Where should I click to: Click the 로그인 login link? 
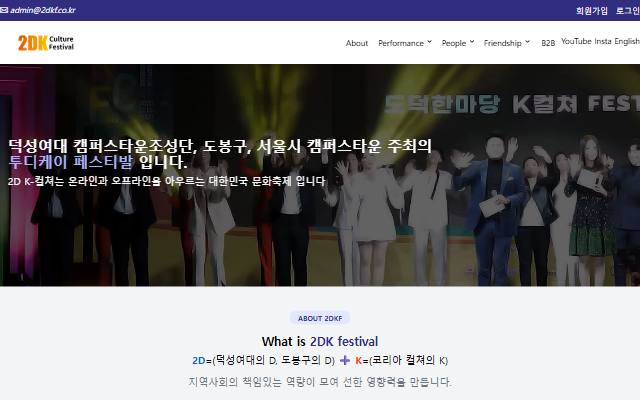(x=628, y=11)
